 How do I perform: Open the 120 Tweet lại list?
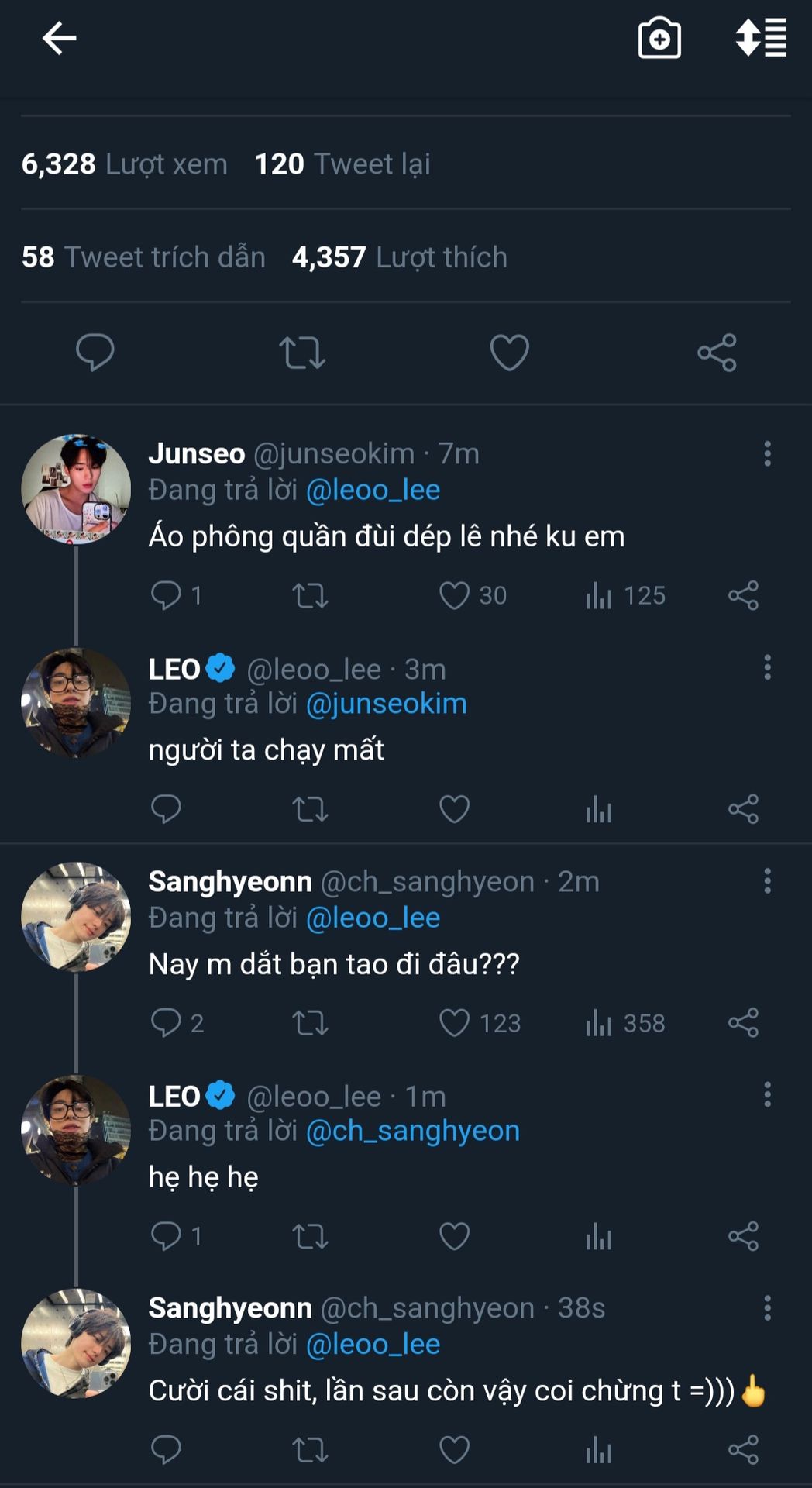pyautogui.click(x=342, y=164)
